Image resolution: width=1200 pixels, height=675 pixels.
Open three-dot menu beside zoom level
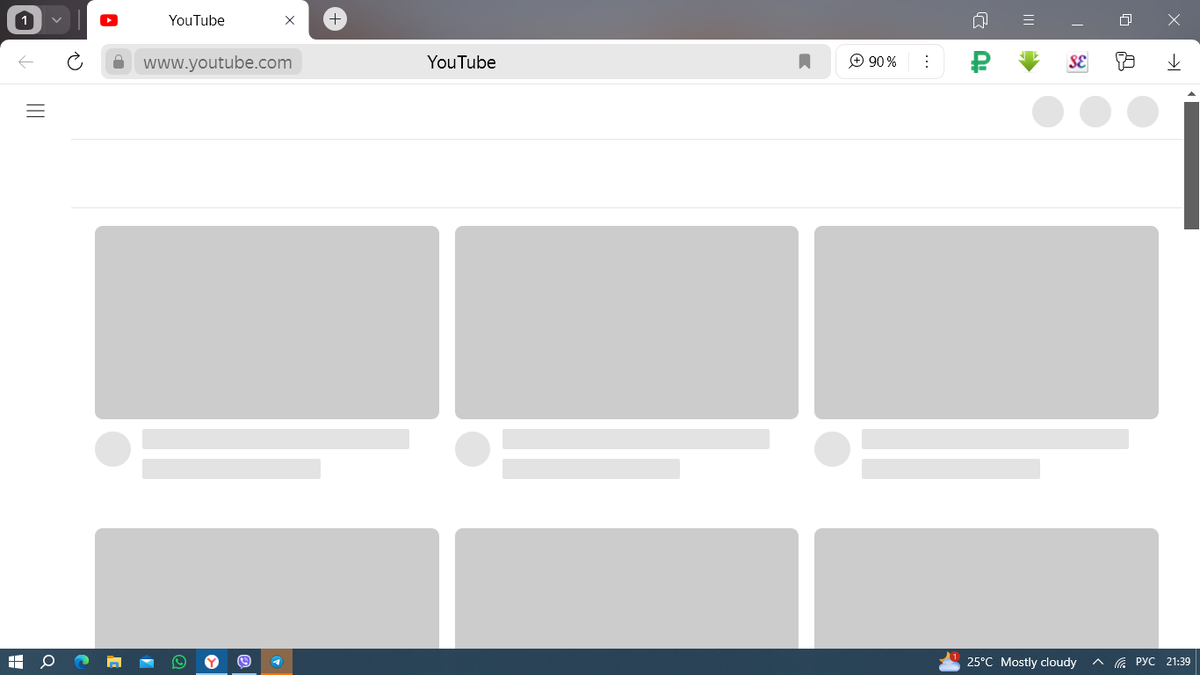(926, 62)
